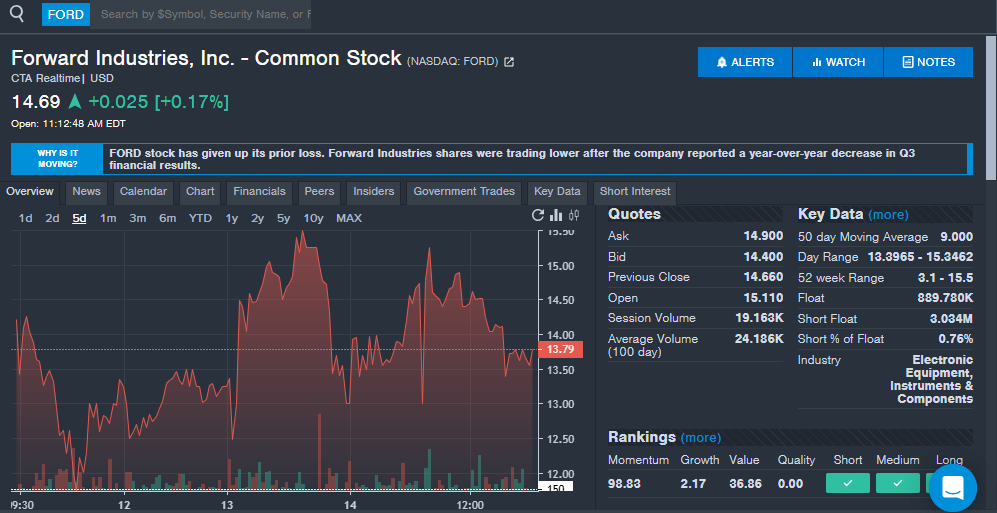Click the Open value 15.110
997x513 pixels.
(763, 298)
